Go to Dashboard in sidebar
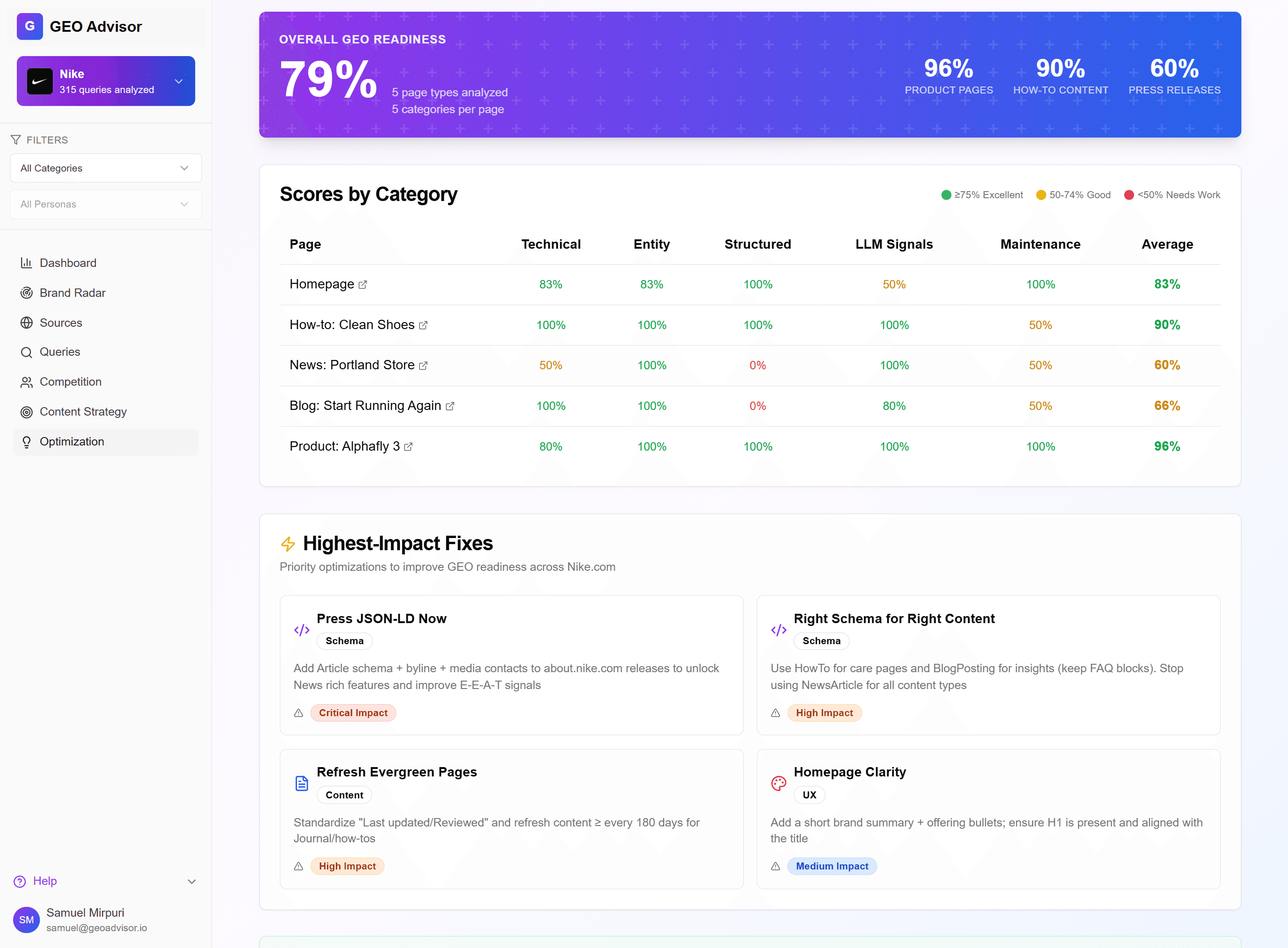Viewport: 1288px width, 948px height. coord(68,263)
